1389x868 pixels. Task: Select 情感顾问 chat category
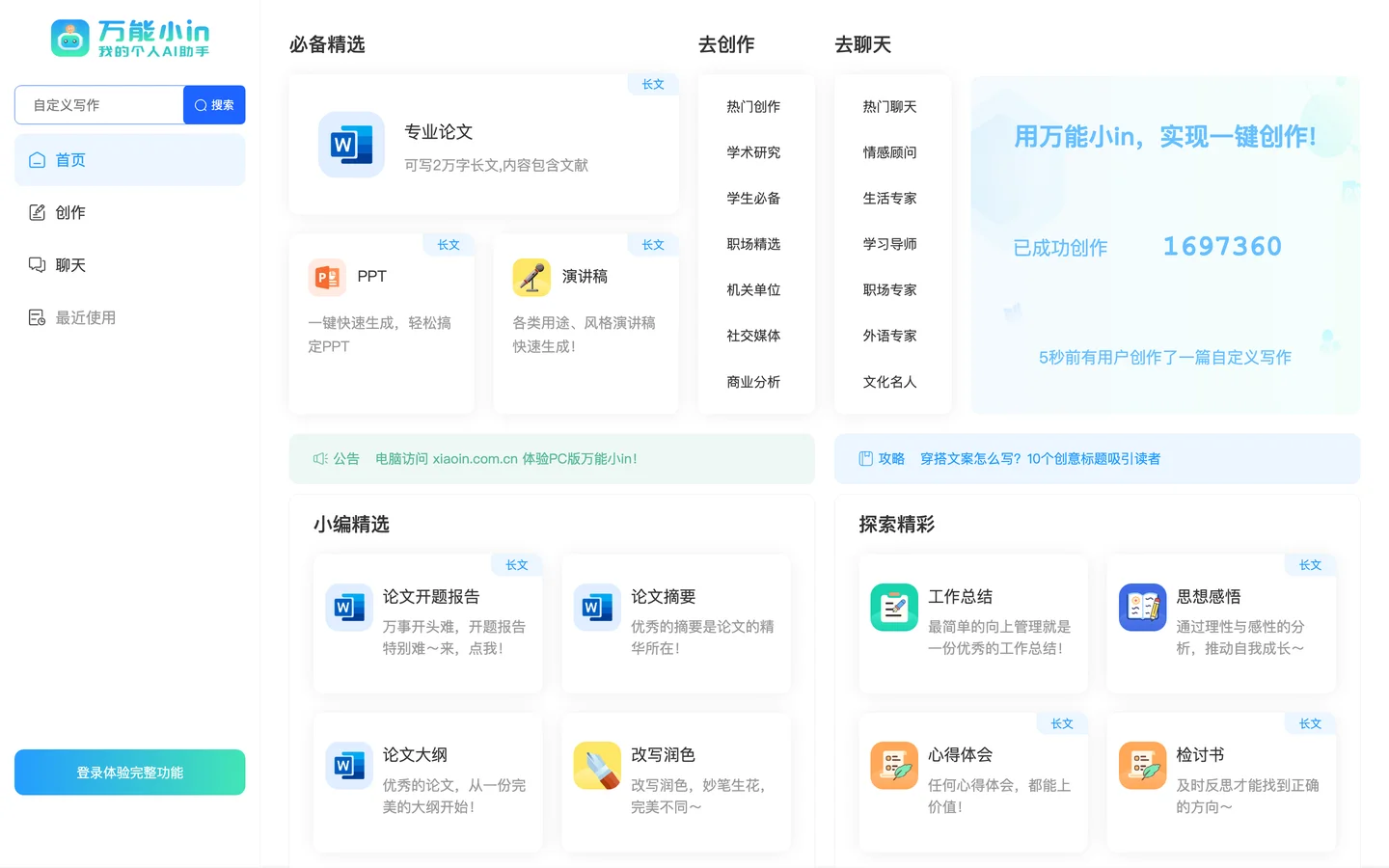click(889, 152)
